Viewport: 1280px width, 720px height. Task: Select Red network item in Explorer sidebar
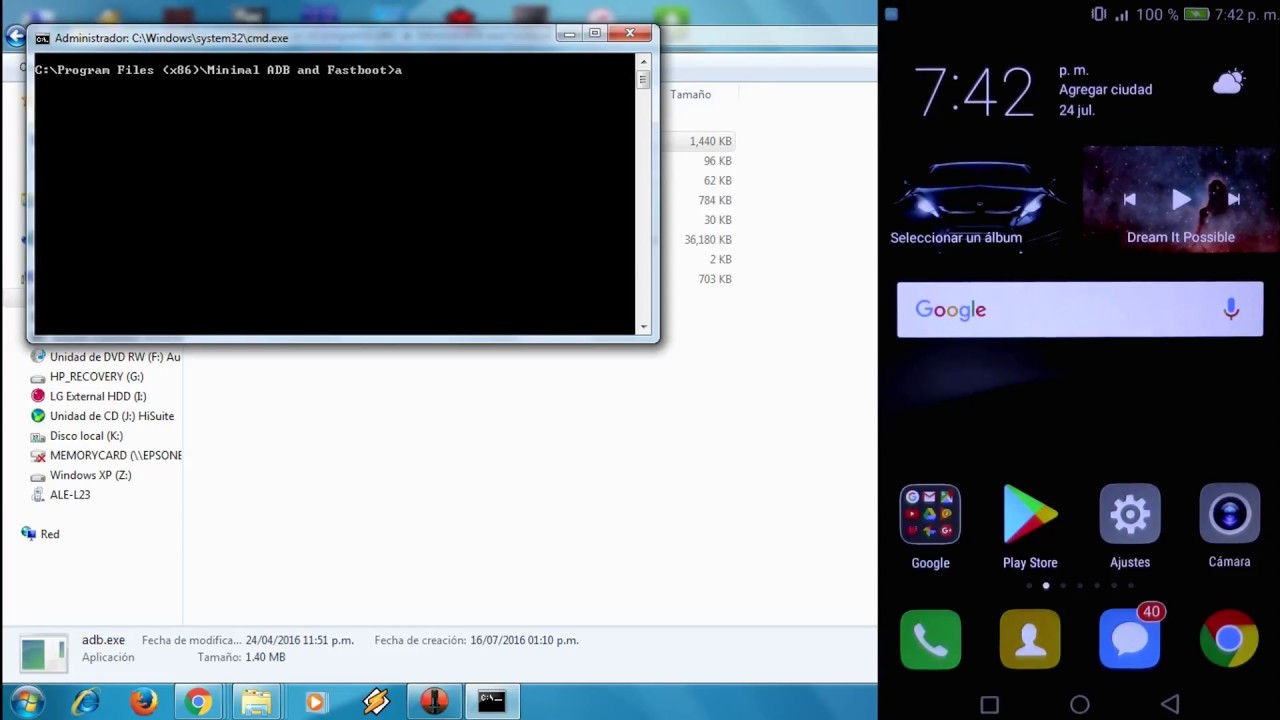click(40, 534)
